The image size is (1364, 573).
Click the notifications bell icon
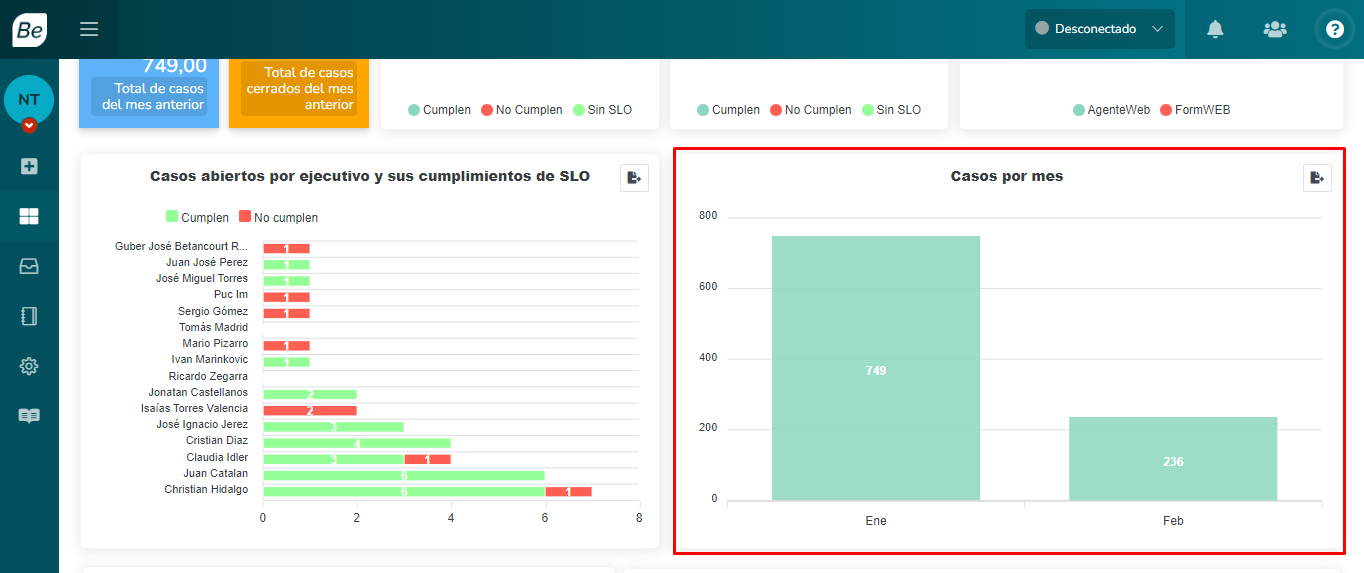click(1215, 29)
